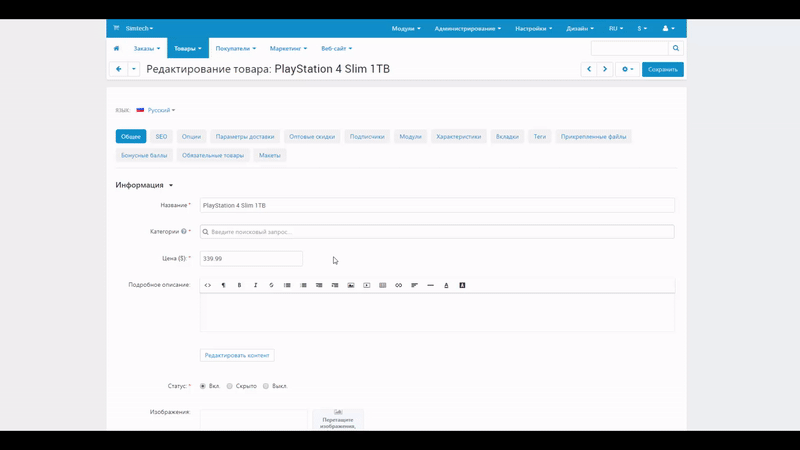Insert image using the editor toolbar
This screenshot has height=450, width=800.
(x=351, y=285)
